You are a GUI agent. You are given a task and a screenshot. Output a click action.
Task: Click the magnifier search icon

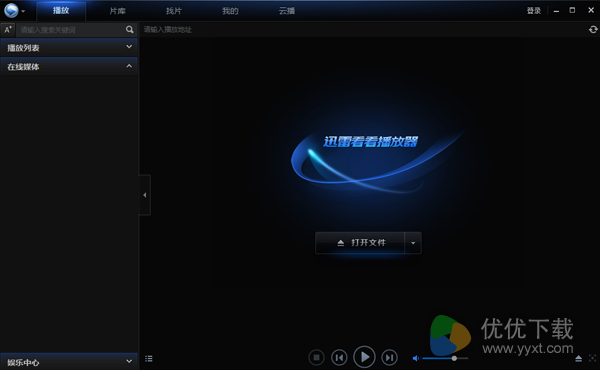[130, 29]
